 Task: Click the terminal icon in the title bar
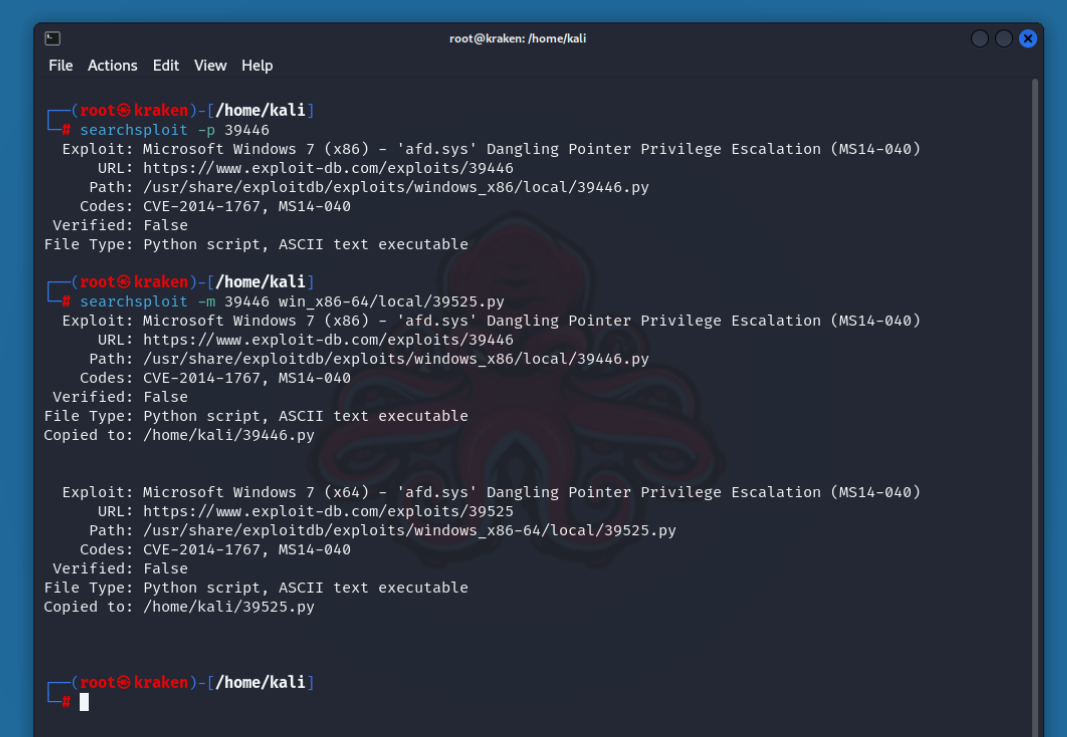pyautogui.click(x=53, y=38)
